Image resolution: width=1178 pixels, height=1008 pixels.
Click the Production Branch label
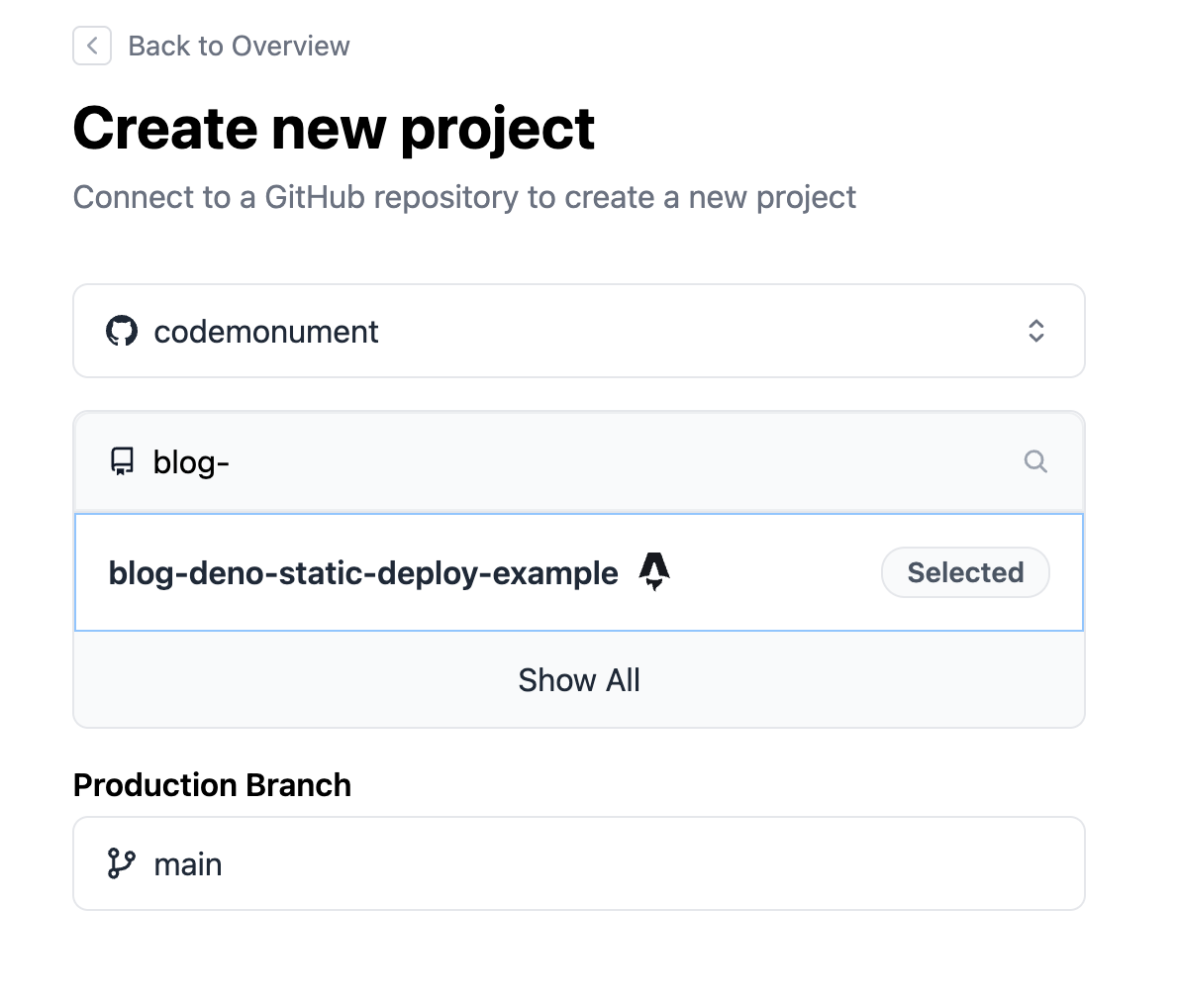coord(212,785)
